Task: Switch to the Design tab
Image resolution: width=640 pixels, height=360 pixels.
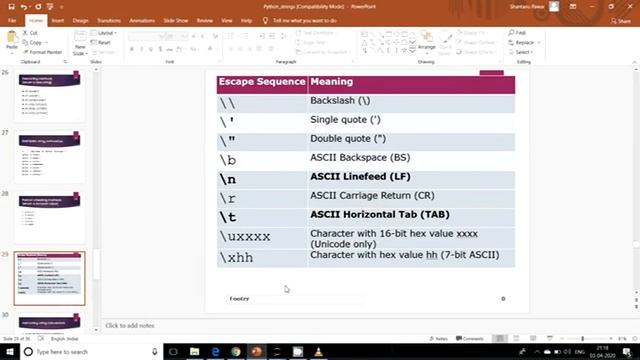Action: tap(80, 20)
